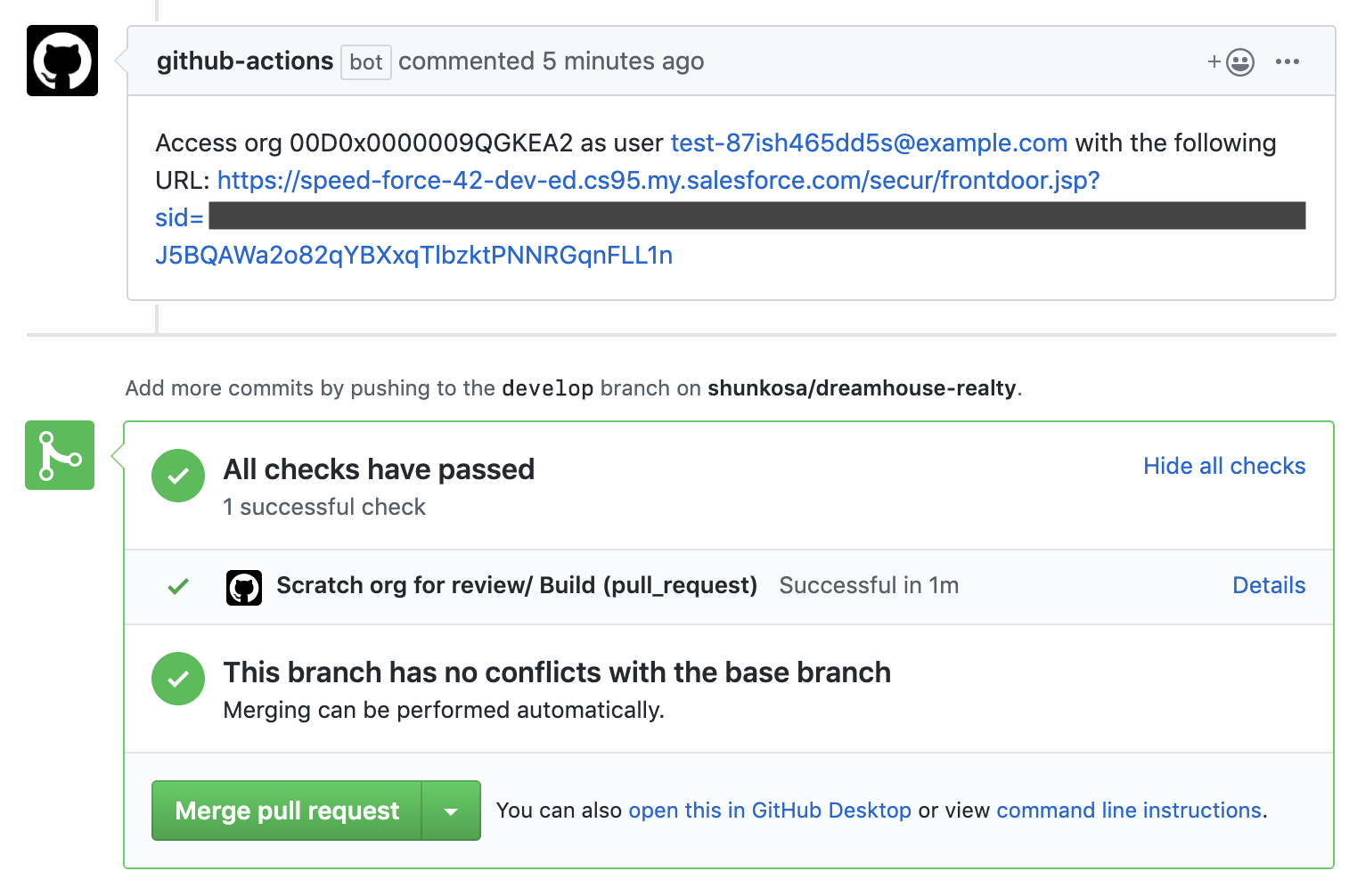Click the develop branch name text
This screenshot has width=1349, height=896.
[548, 388]
